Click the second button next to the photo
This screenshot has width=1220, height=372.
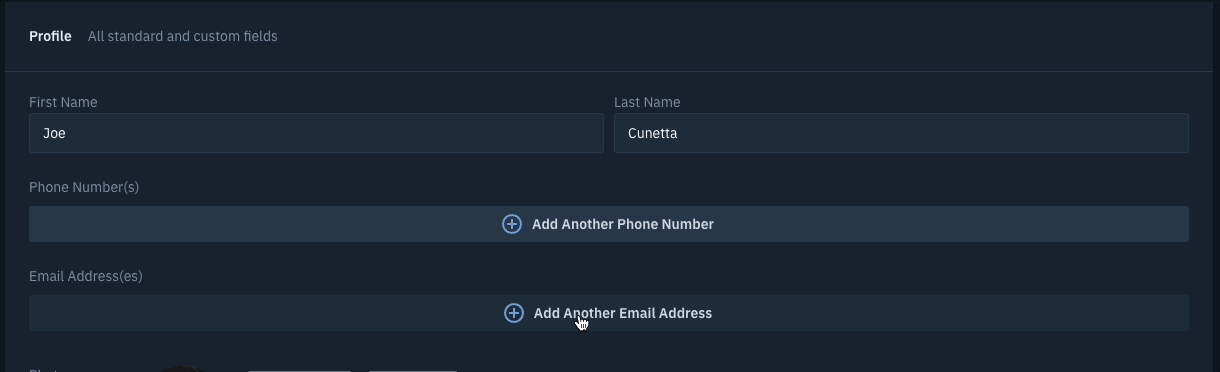click(413, 370)
